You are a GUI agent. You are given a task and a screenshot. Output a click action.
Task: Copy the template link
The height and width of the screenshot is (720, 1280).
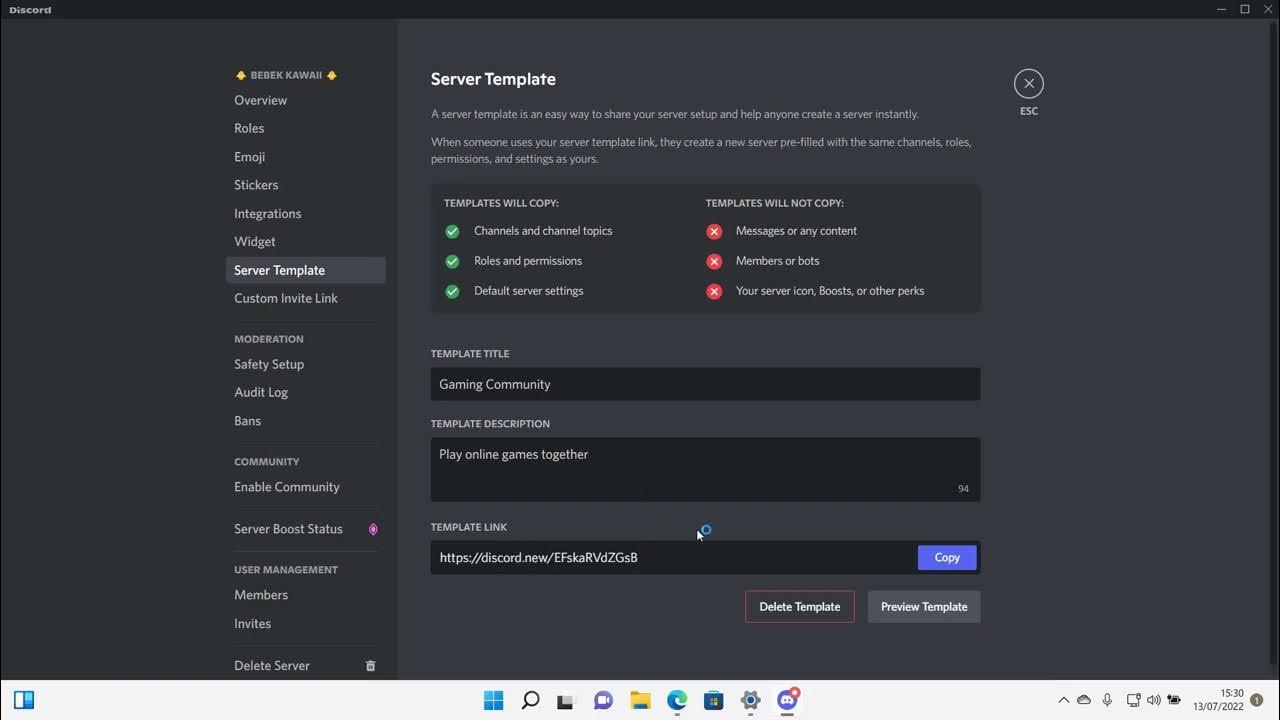(947, 558)
